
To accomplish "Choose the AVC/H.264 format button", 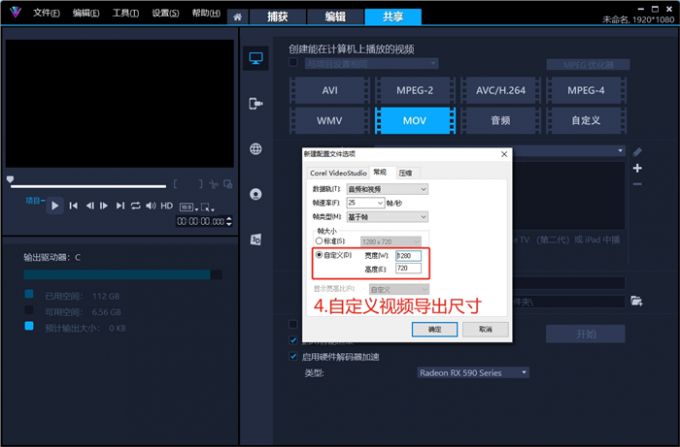I will point(500,90).
